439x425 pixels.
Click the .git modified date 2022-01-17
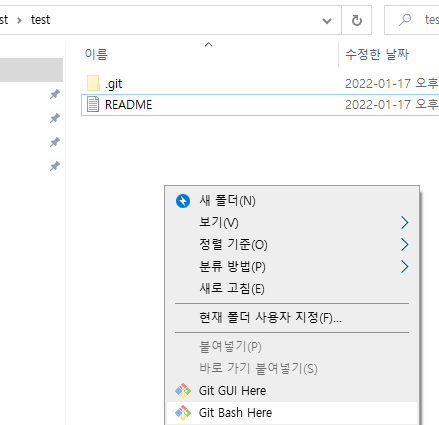(378, 84)
